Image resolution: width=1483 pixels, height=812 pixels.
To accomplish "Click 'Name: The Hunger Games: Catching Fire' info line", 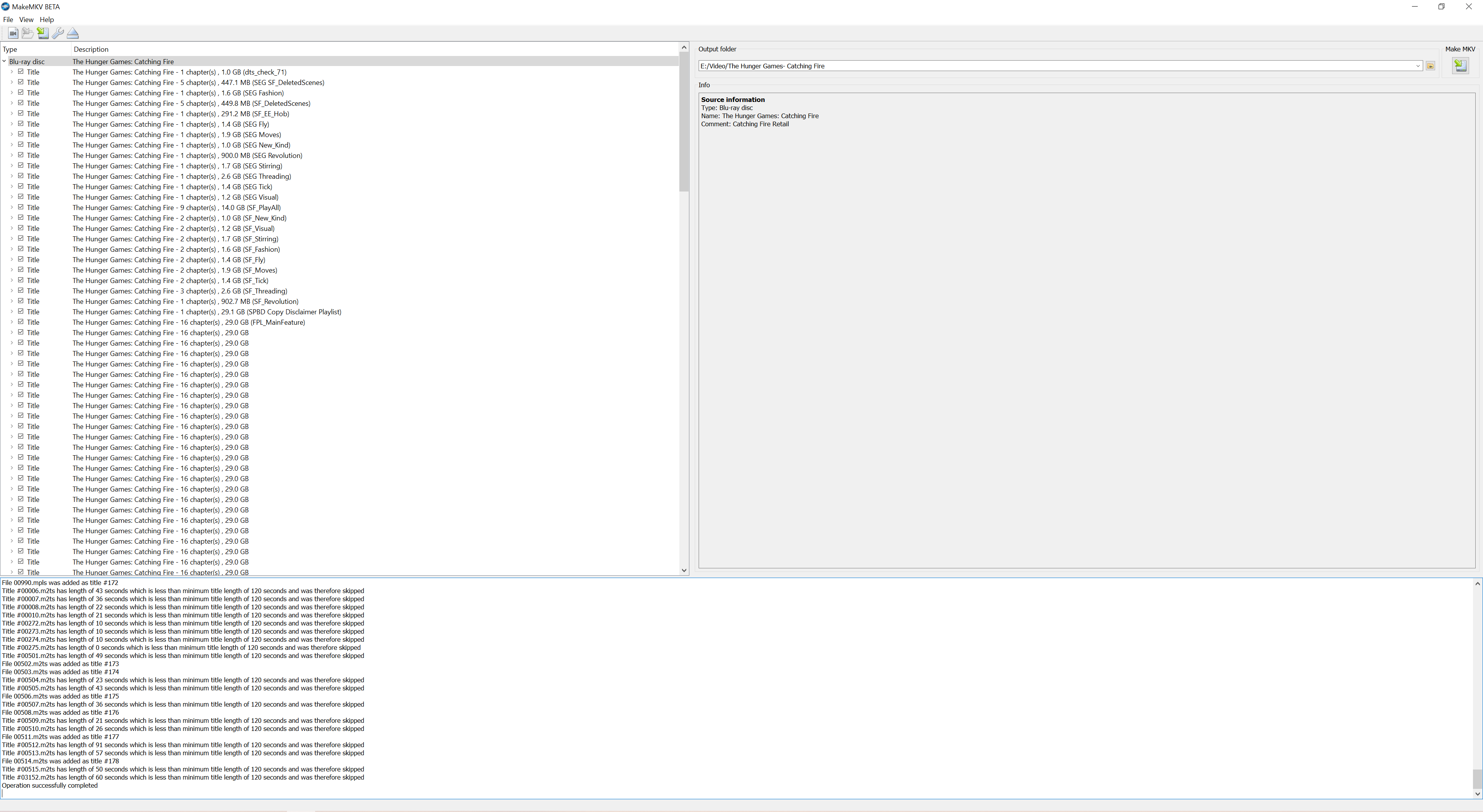I will click(760, 116).
